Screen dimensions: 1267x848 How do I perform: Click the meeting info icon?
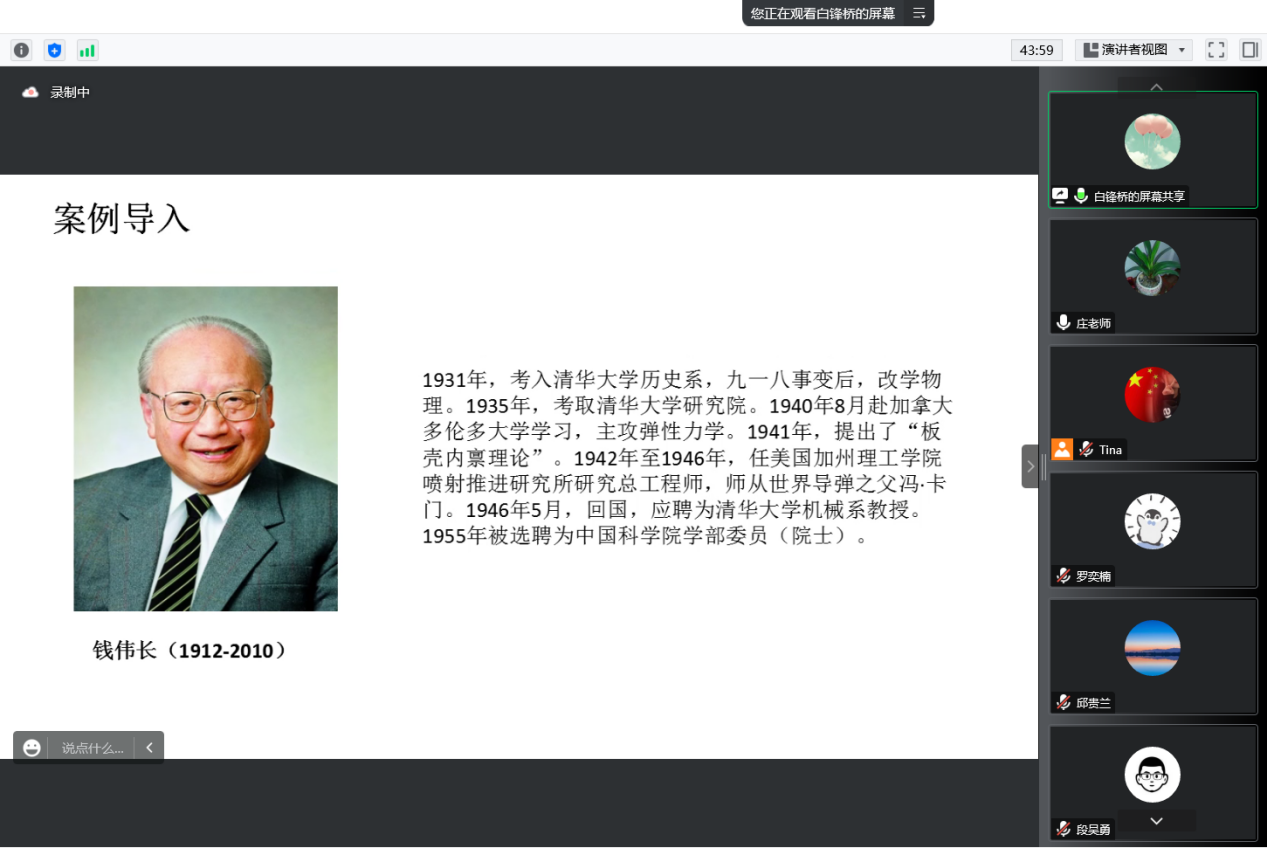pyautogui.click(x=21, y=50)
